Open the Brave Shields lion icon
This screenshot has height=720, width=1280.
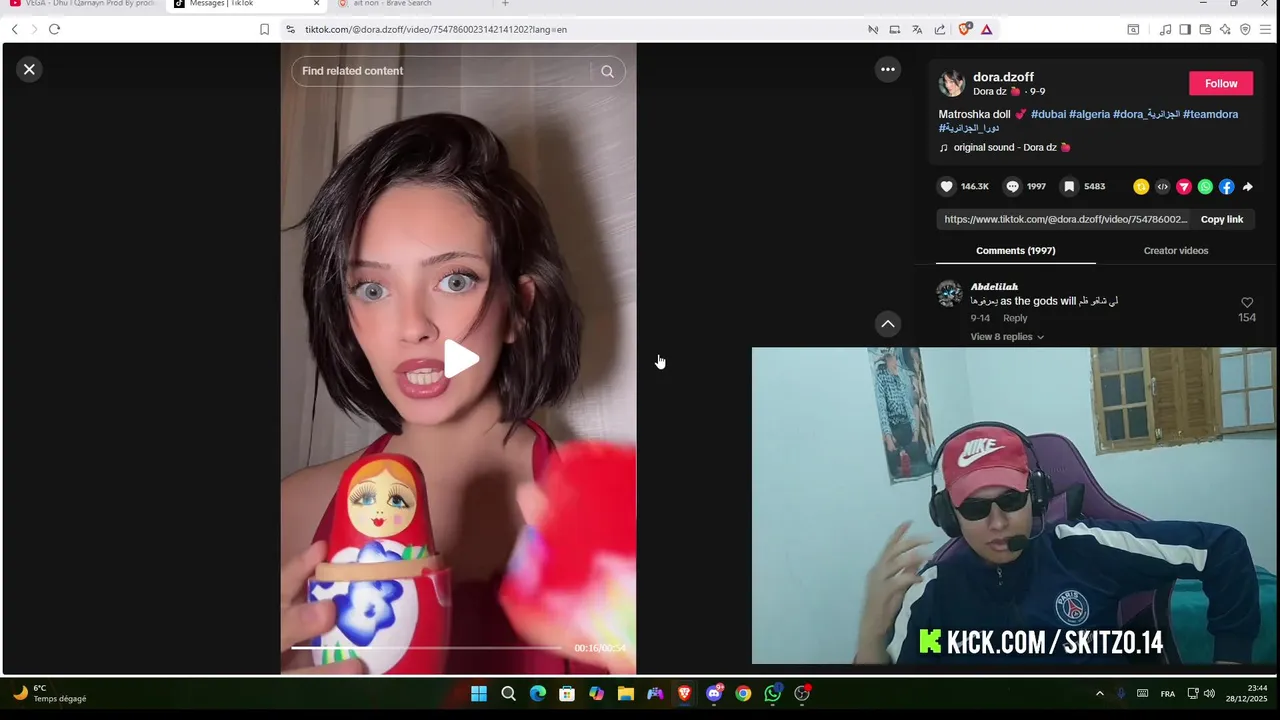(x=964, y=29)
